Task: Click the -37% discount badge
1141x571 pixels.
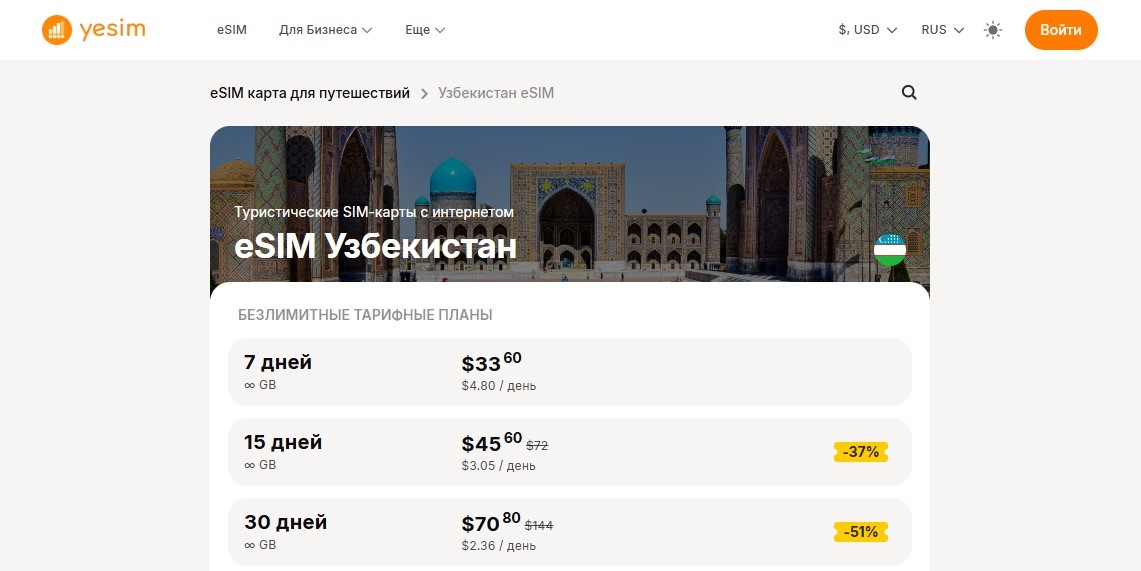Action: click(860, 452)
